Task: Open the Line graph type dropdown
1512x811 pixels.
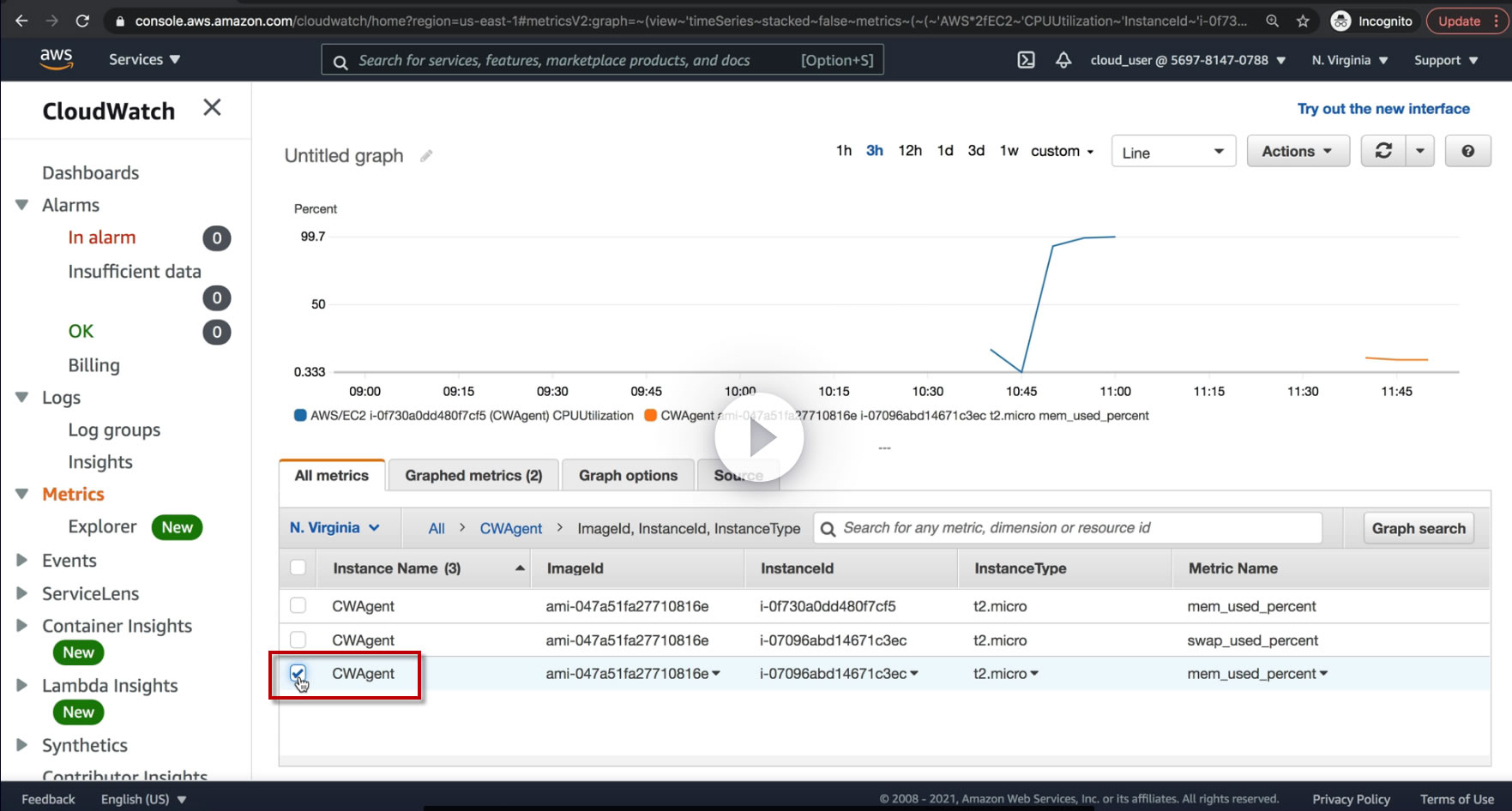Action: click(1172, 152)
